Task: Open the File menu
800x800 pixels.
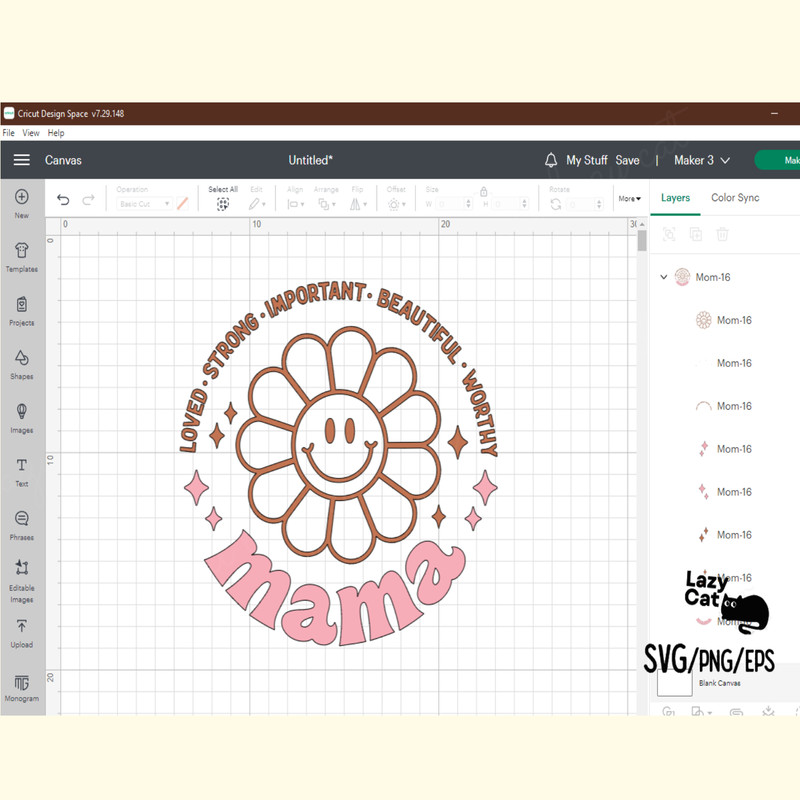Action: 8,132
